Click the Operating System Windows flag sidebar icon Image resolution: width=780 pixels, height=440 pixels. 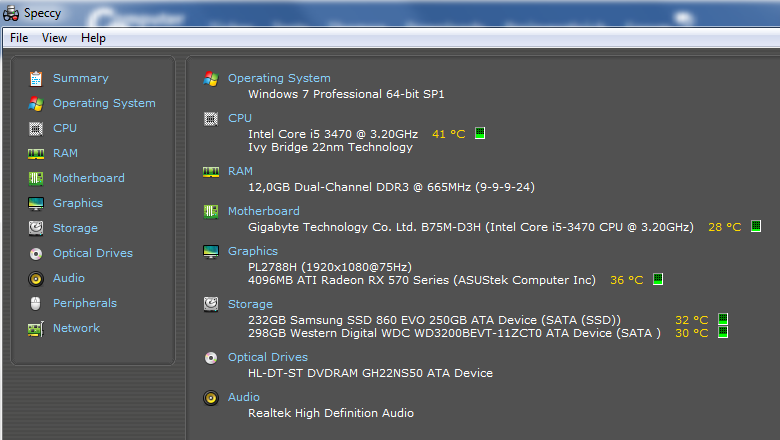[36, 103]
